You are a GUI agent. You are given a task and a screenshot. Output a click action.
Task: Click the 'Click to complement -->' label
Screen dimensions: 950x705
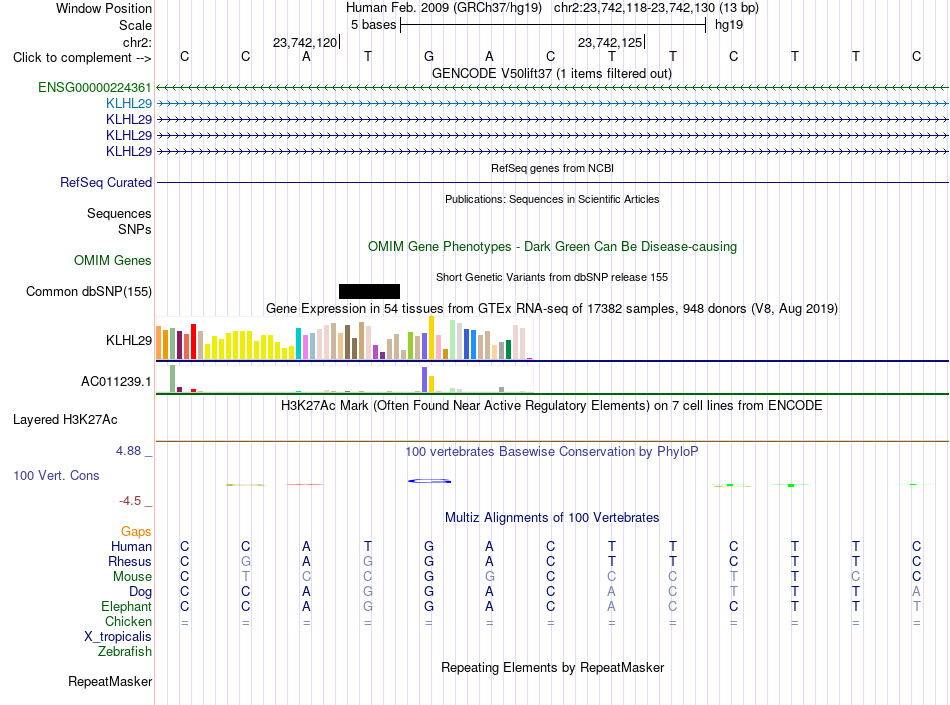[x=82, y=58]
